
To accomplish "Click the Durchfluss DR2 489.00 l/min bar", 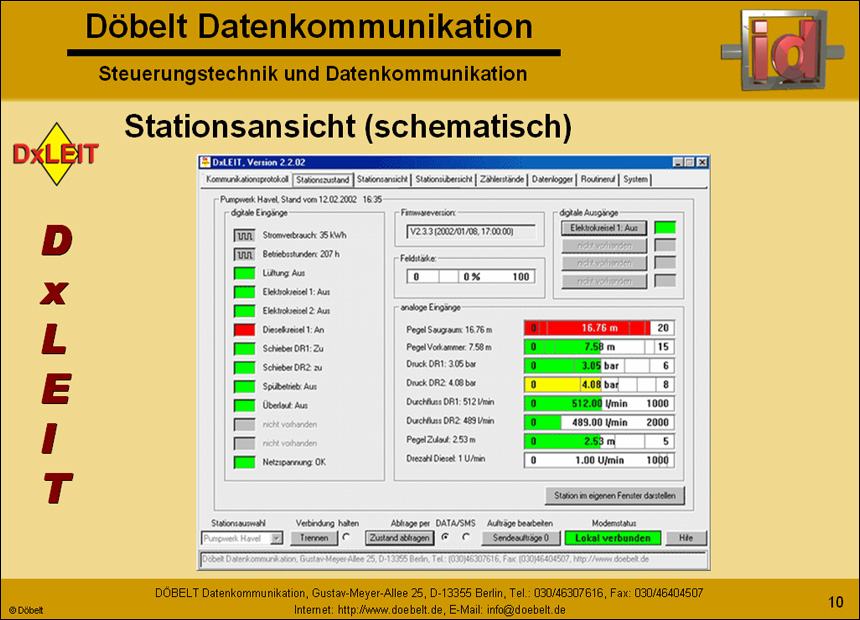I will click(x=599, y=422).
